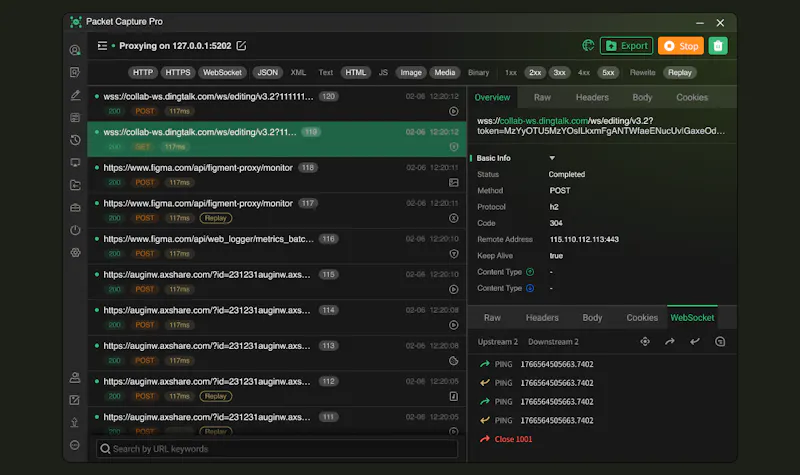
Task: Toggle the Media filter chip
Action: [x=444, y=72]
